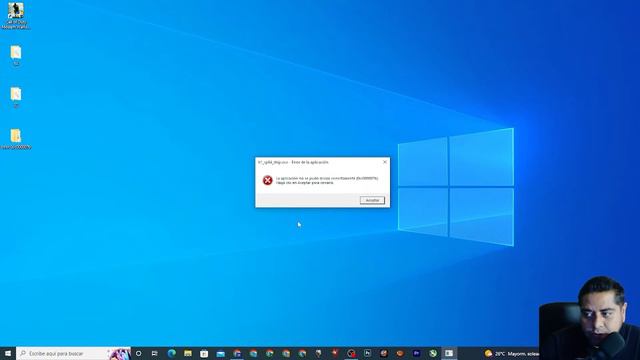Click the highlighted active app taskbar button
This screenshot has width=640, height=360.
[x=449, y=353]
